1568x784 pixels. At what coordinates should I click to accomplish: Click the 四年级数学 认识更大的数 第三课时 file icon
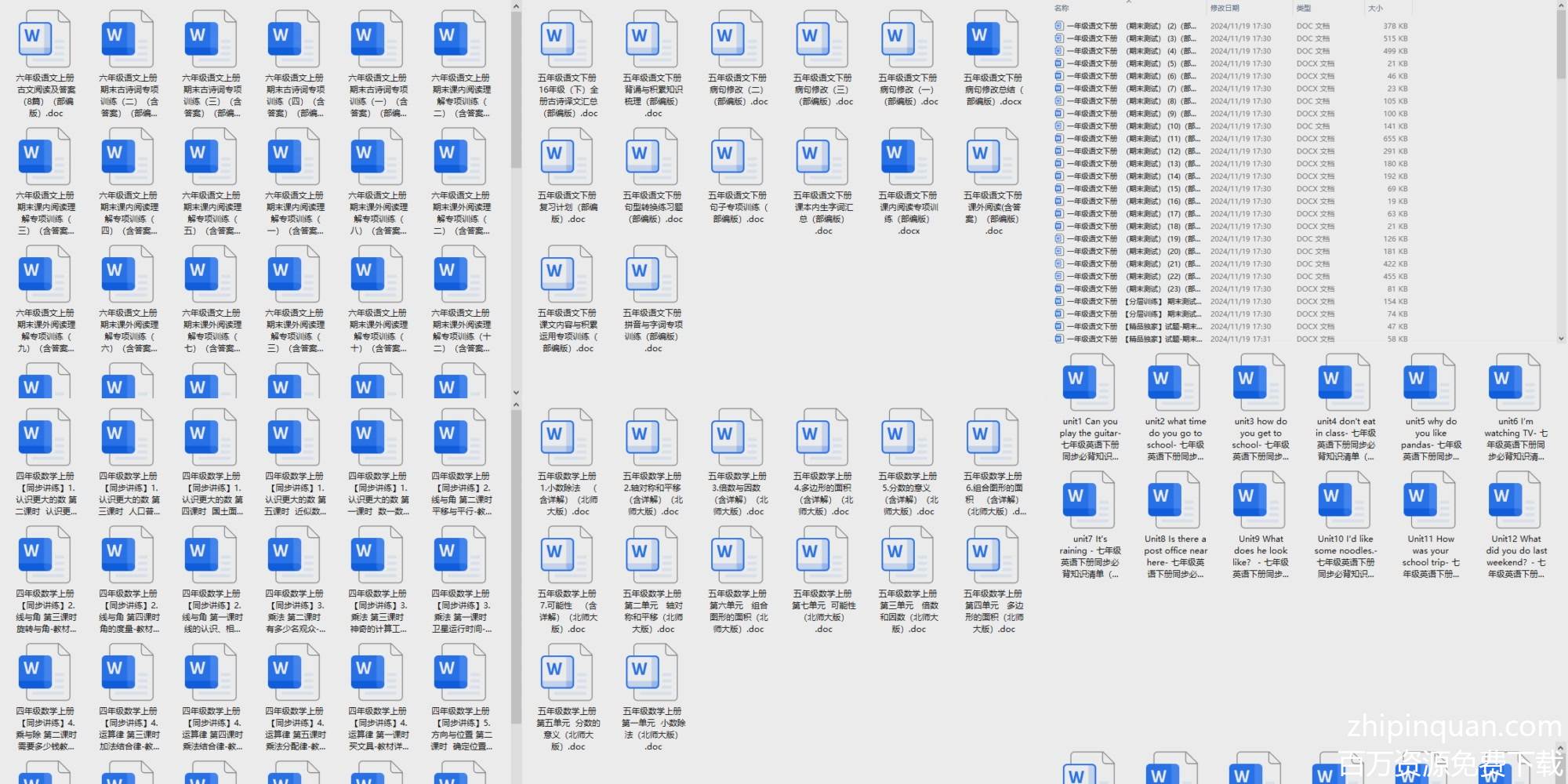pos(128,437)
